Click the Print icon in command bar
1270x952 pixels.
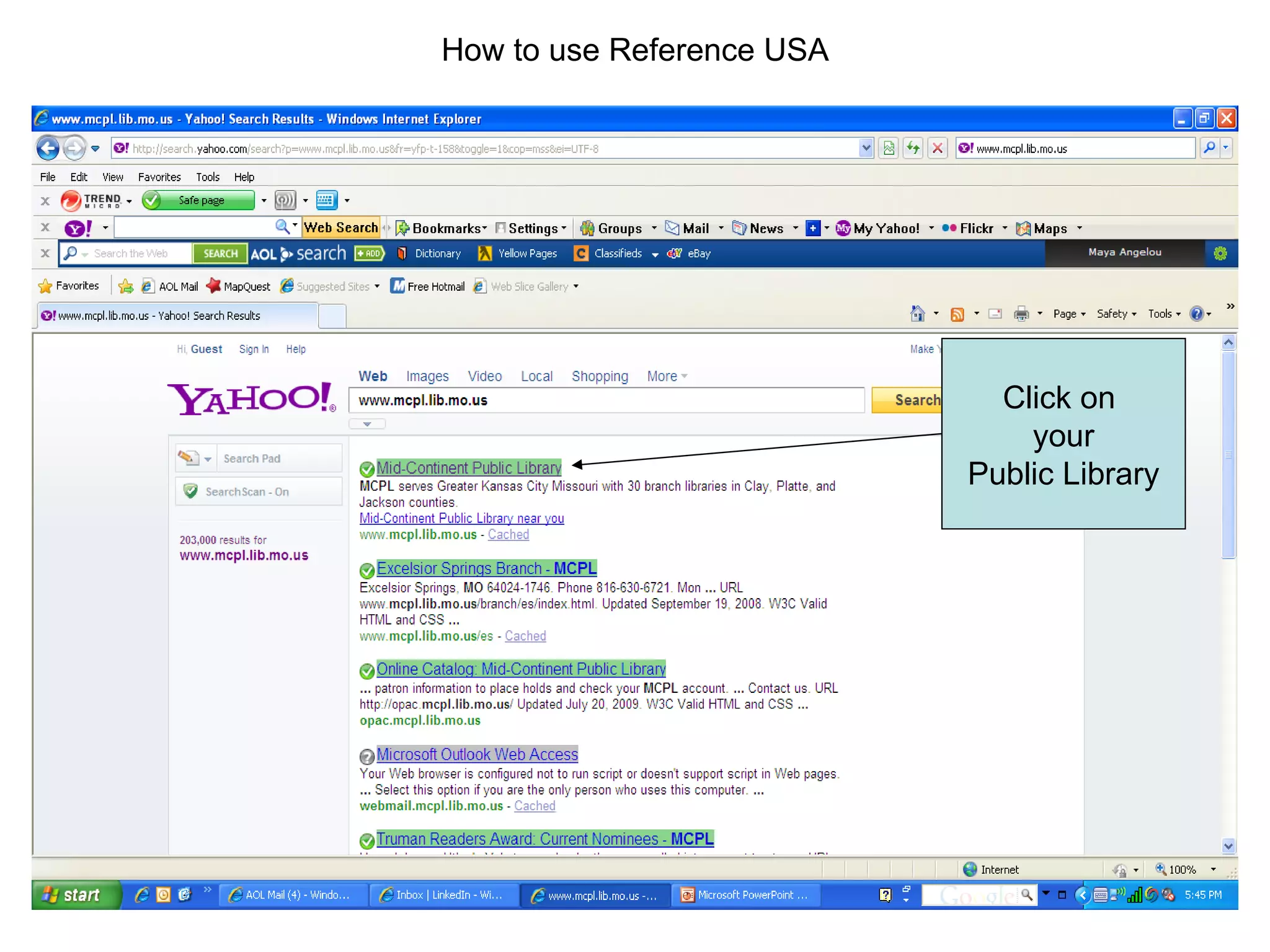click(1021, 314)
